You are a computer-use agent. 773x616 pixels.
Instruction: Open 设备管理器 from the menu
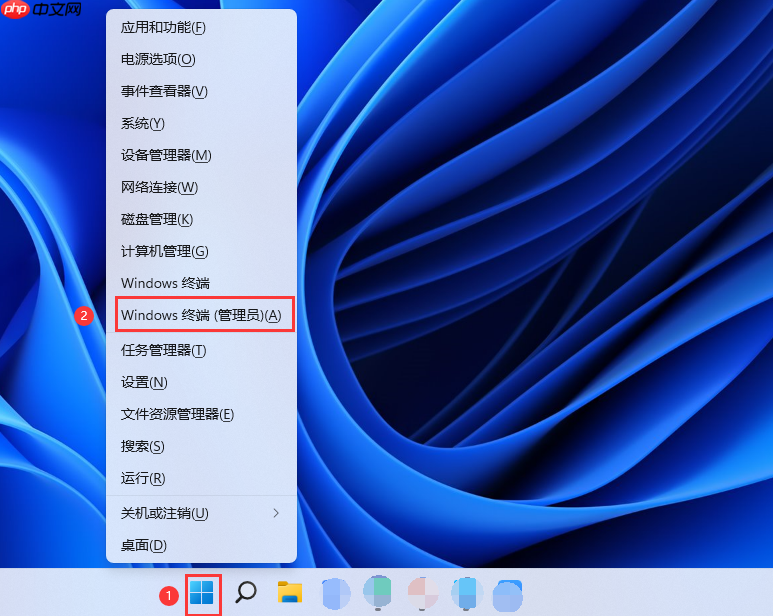pos(166,155)
